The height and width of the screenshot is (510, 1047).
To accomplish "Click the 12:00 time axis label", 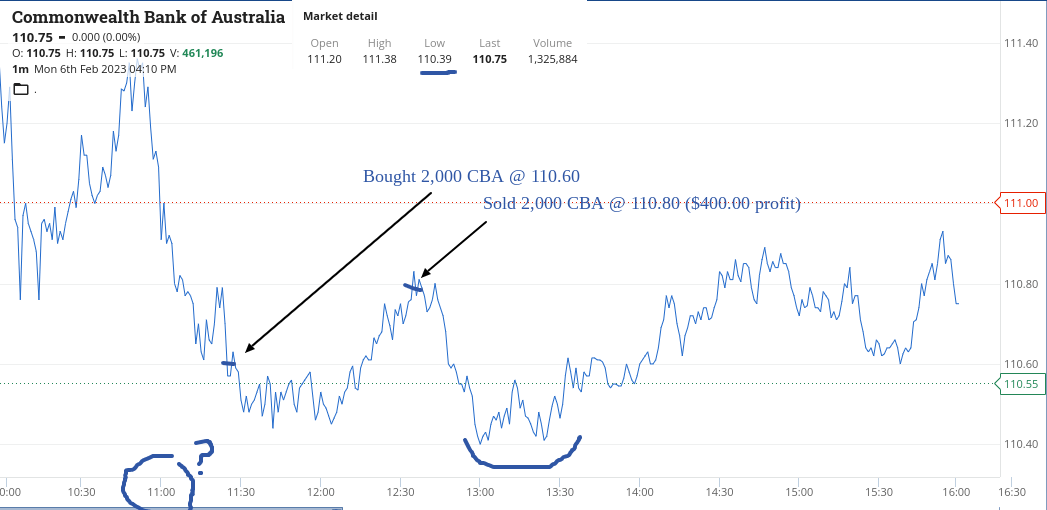I will [x=320, y=492].
